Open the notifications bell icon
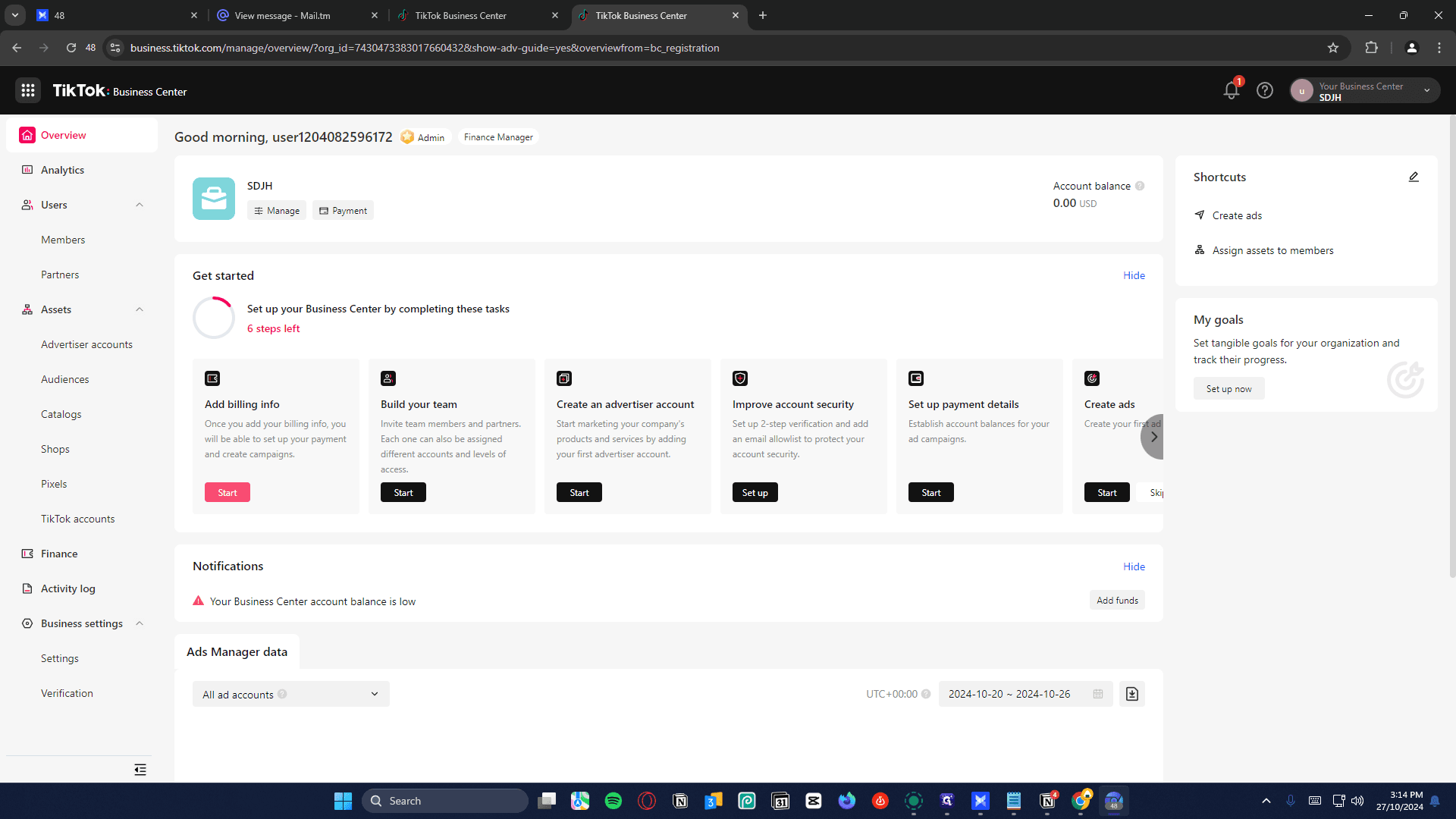Viewport: 1456px width, 819px height. coord(1232,91)
